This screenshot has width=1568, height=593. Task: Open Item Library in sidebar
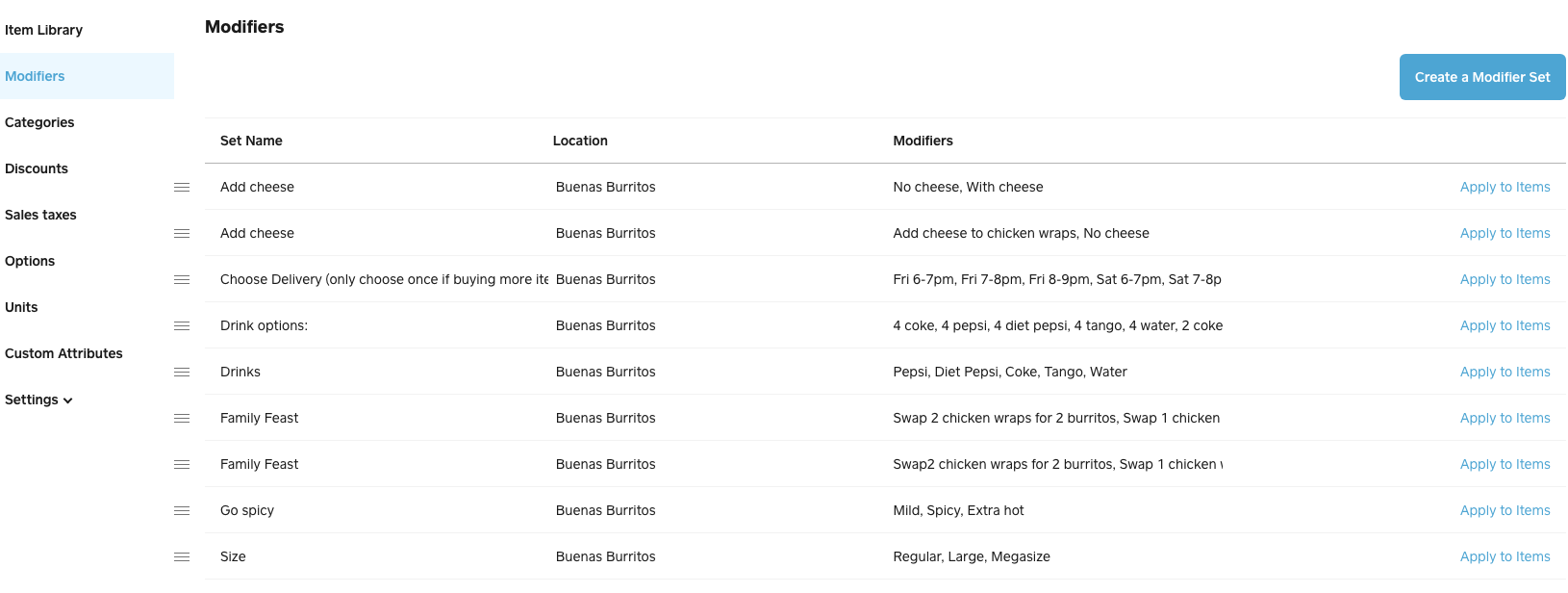pyautogui.click(x=43, y=30)
